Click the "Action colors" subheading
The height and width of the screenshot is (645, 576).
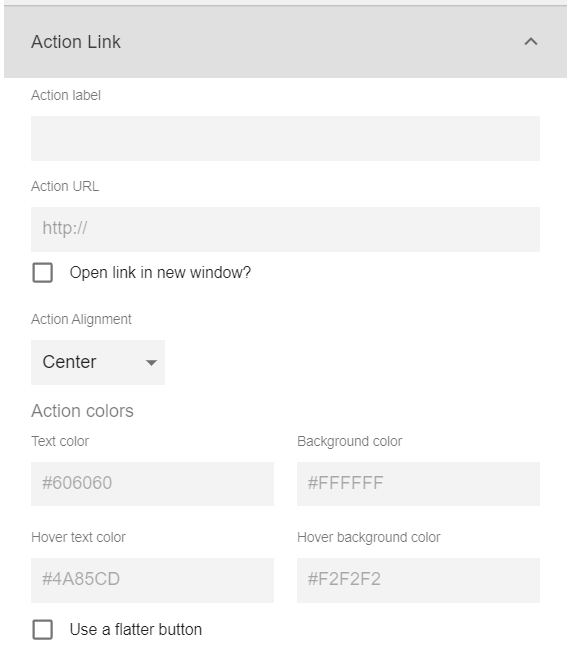pyautogui.click(x=82, y=411)
